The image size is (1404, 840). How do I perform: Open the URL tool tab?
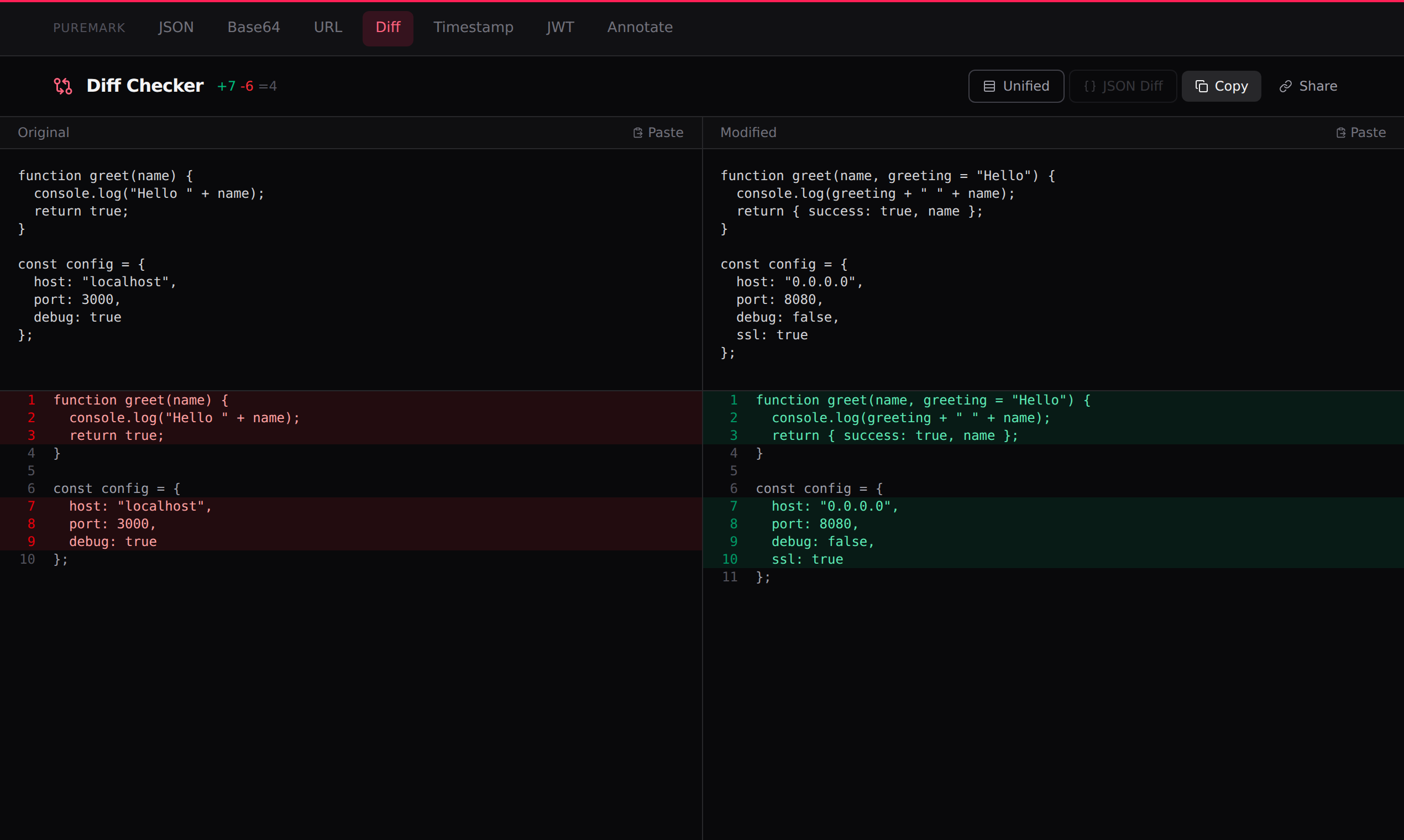pos(328,27)
